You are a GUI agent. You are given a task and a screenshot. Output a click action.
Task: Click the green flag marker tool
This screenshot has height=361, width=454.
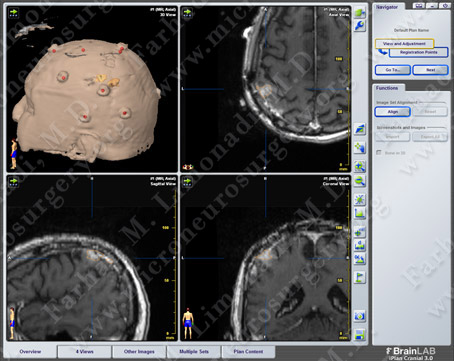point(360,277)
